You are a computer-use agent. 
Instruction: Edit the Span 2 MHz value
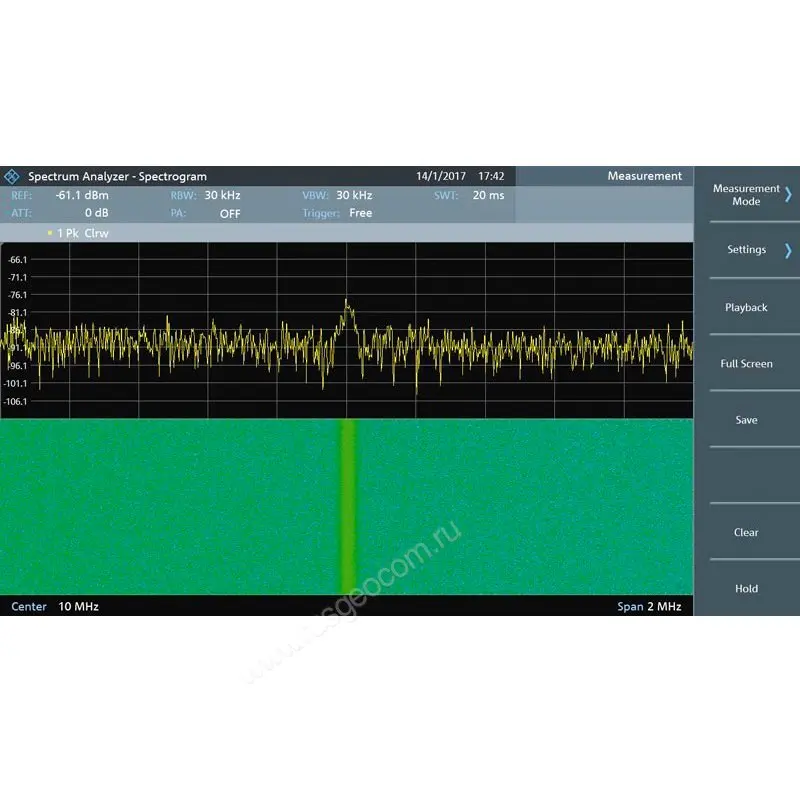point(662,607)
